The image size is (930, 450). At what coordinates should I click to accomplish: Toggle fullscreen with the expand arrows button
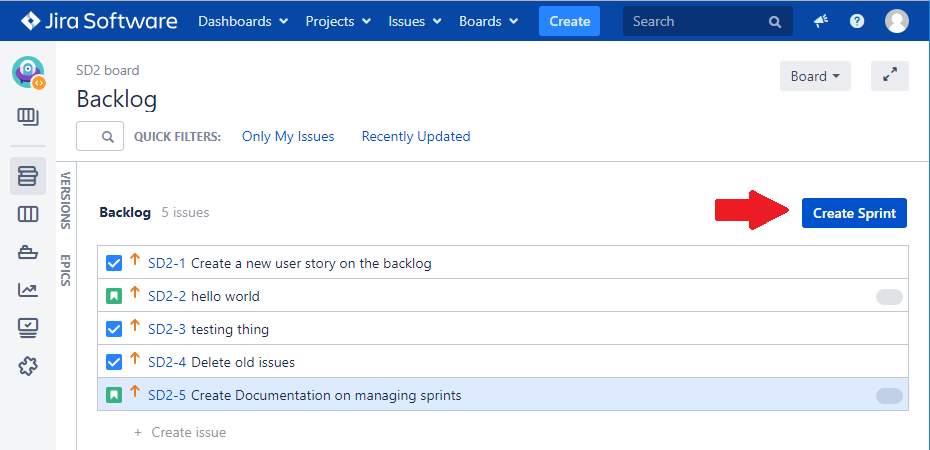pyautogui.click(x=889, y=76)
